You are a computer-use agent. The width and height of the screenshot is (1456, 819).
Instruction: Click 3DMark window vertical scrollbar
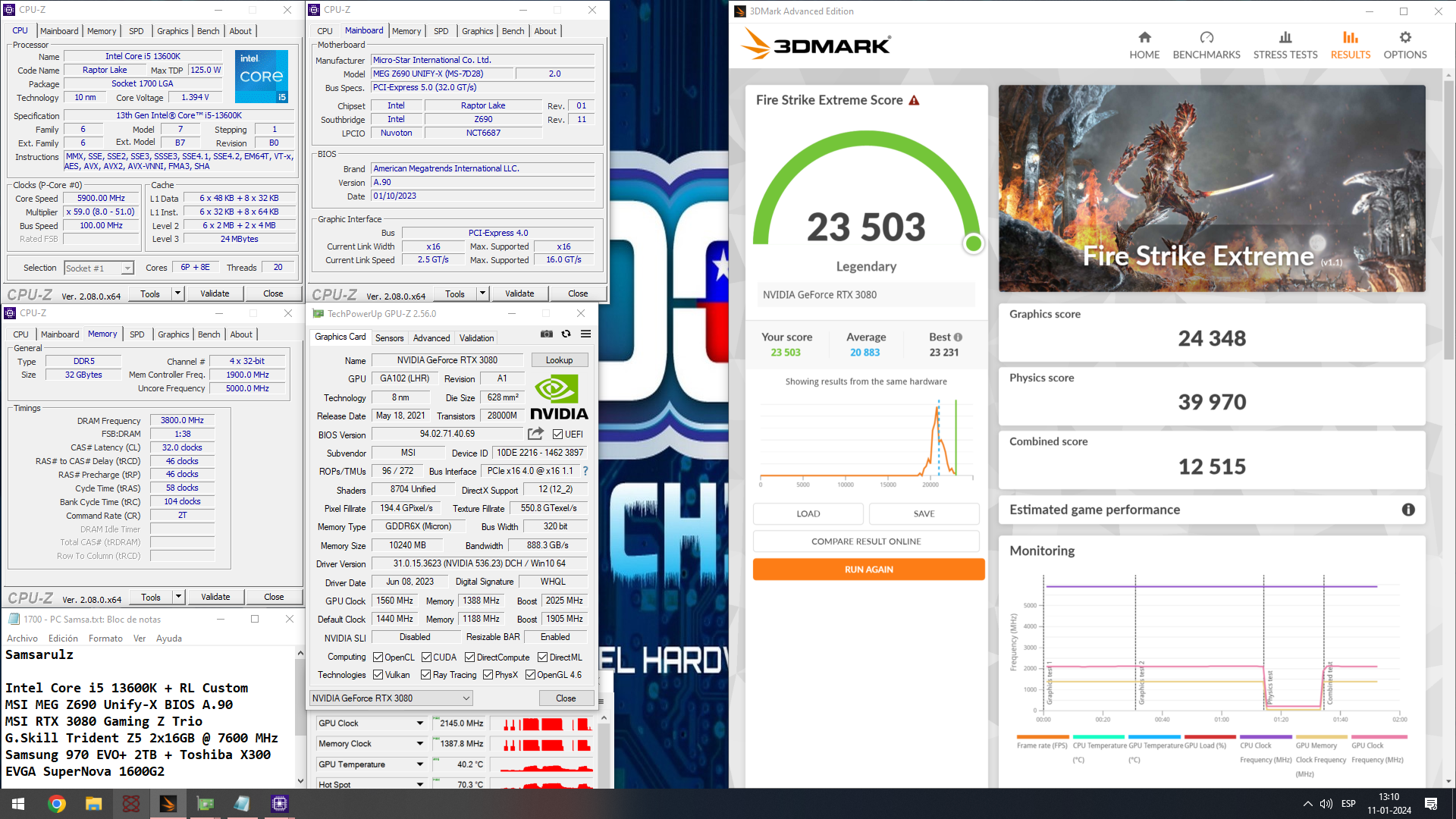click(x=1448, y=221)
